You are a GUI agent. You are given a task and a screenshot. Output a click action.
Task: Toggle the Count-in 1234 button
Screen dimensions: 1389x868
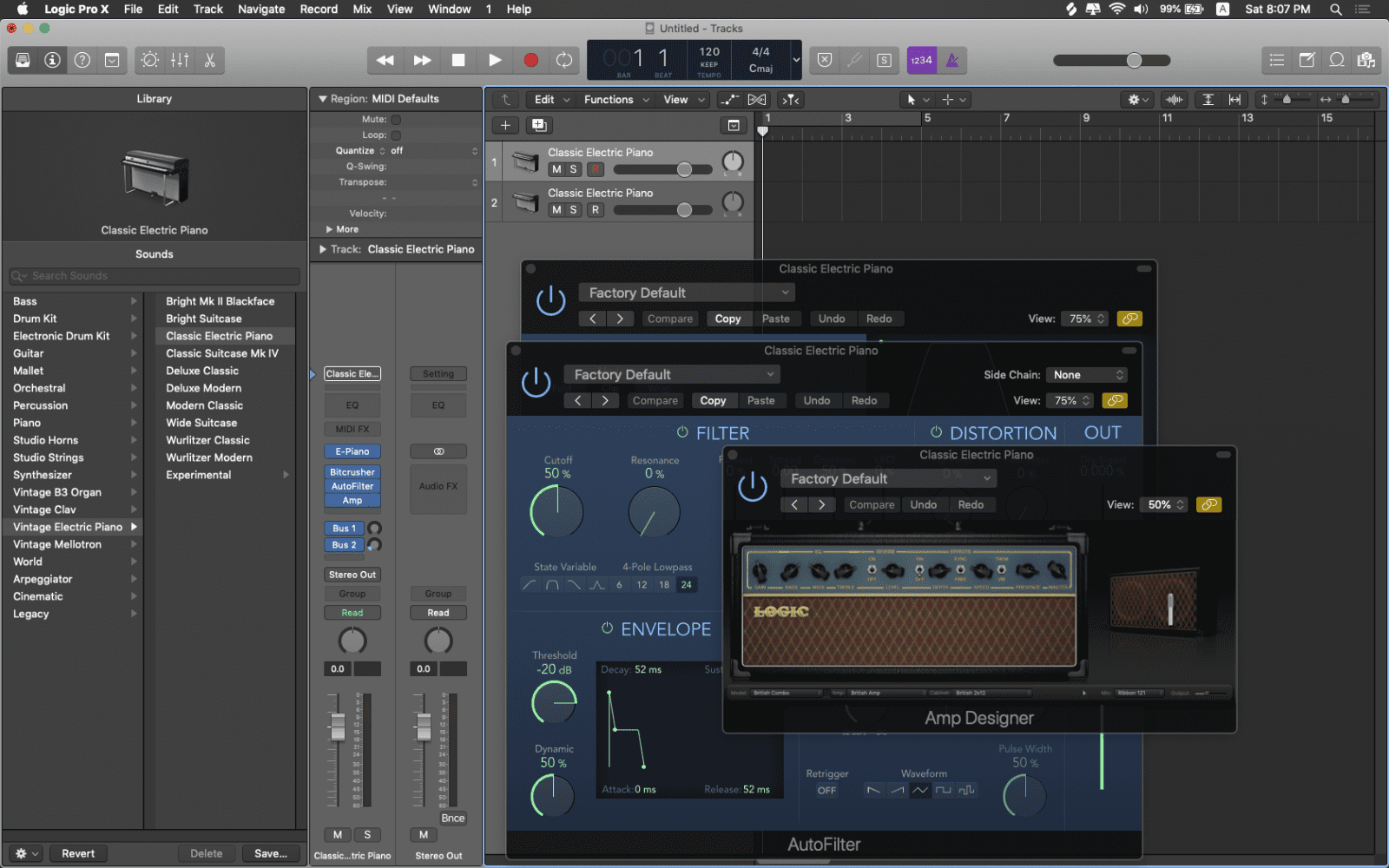point(921,60)
